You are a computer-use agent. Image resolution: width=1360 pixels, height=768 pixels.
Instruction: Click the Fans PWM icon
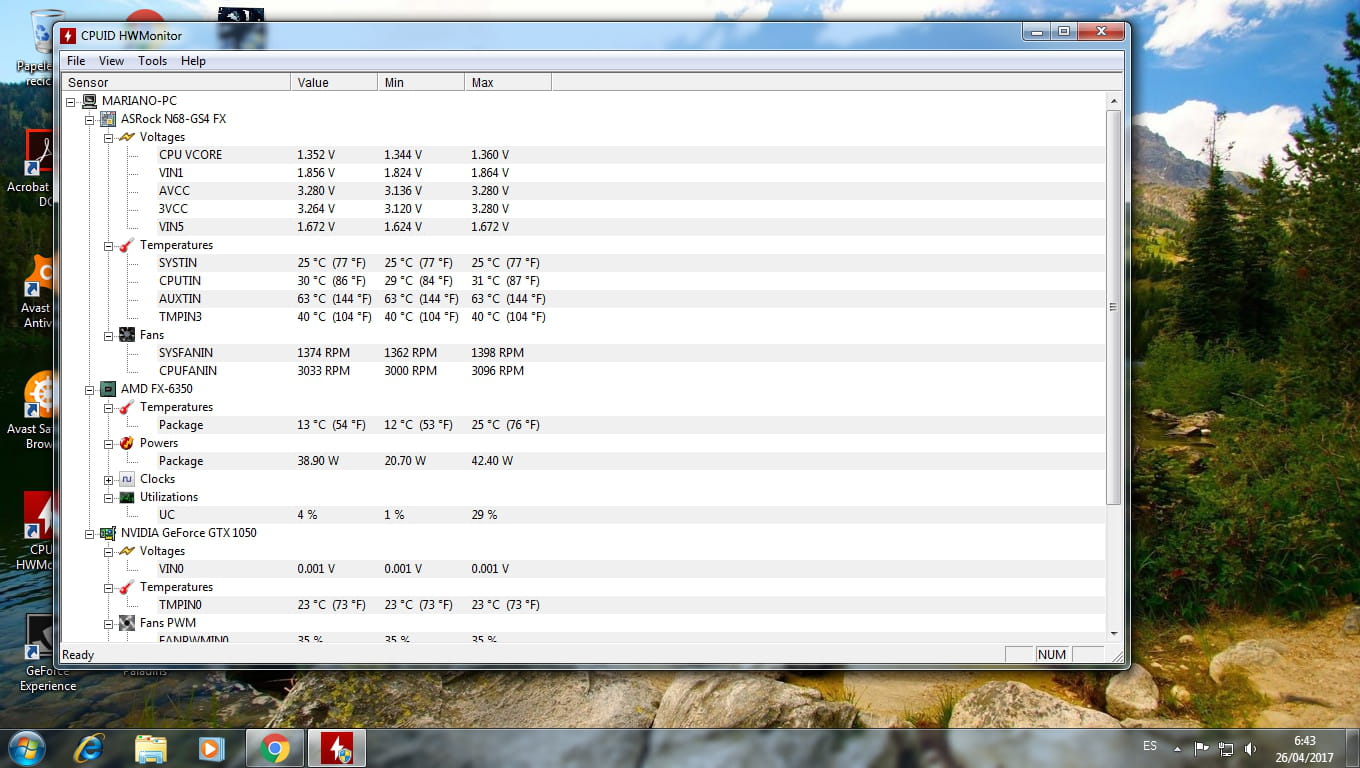[x=127, y=623]
